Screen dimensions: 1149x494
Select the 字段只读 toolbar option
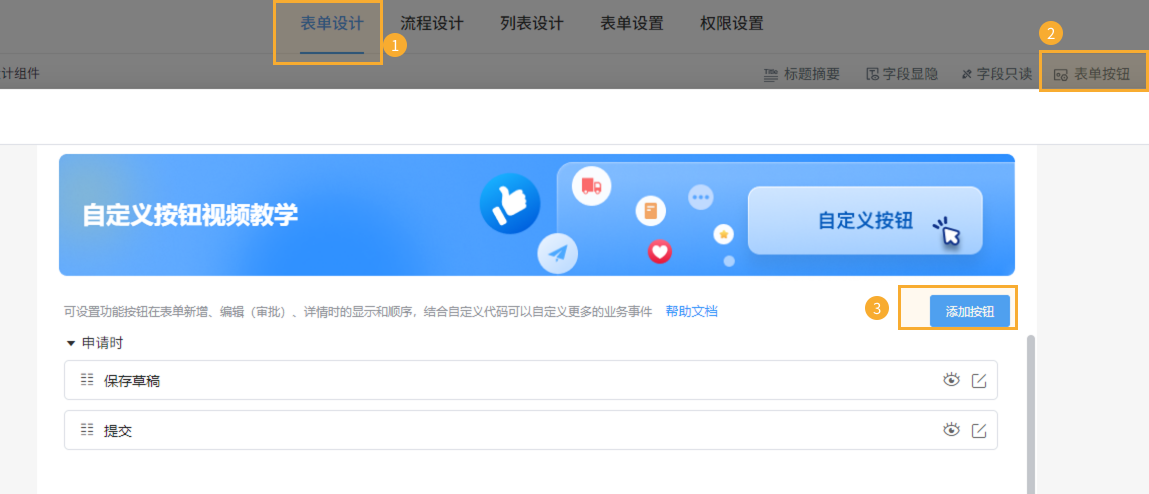996,74
